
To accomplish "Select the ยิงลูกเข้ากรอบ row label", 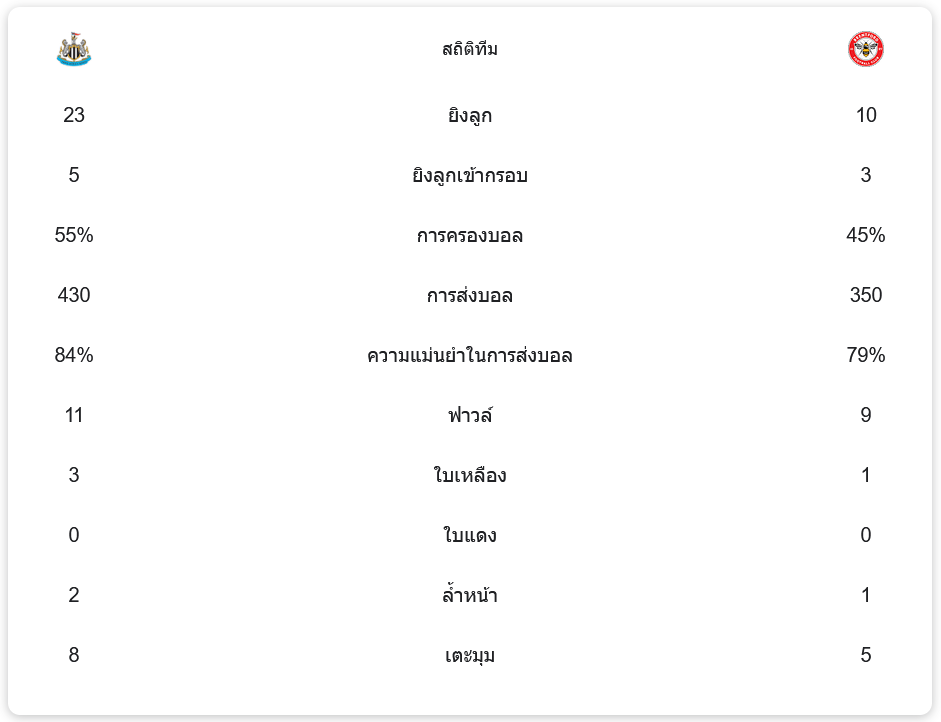I will 470,176.
